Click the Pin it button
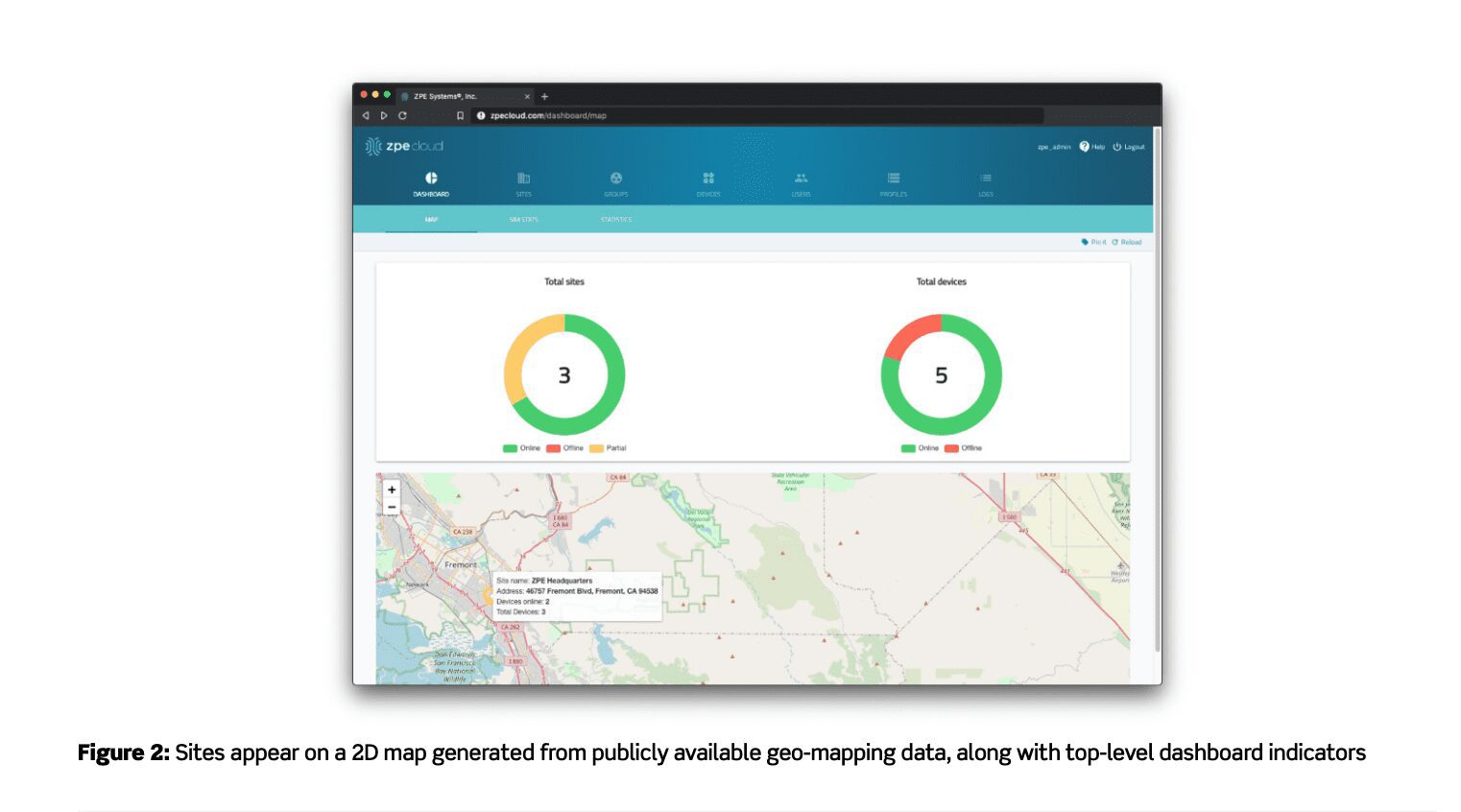This screenshot has height=812, width=1461. (x=1094, y=242)
